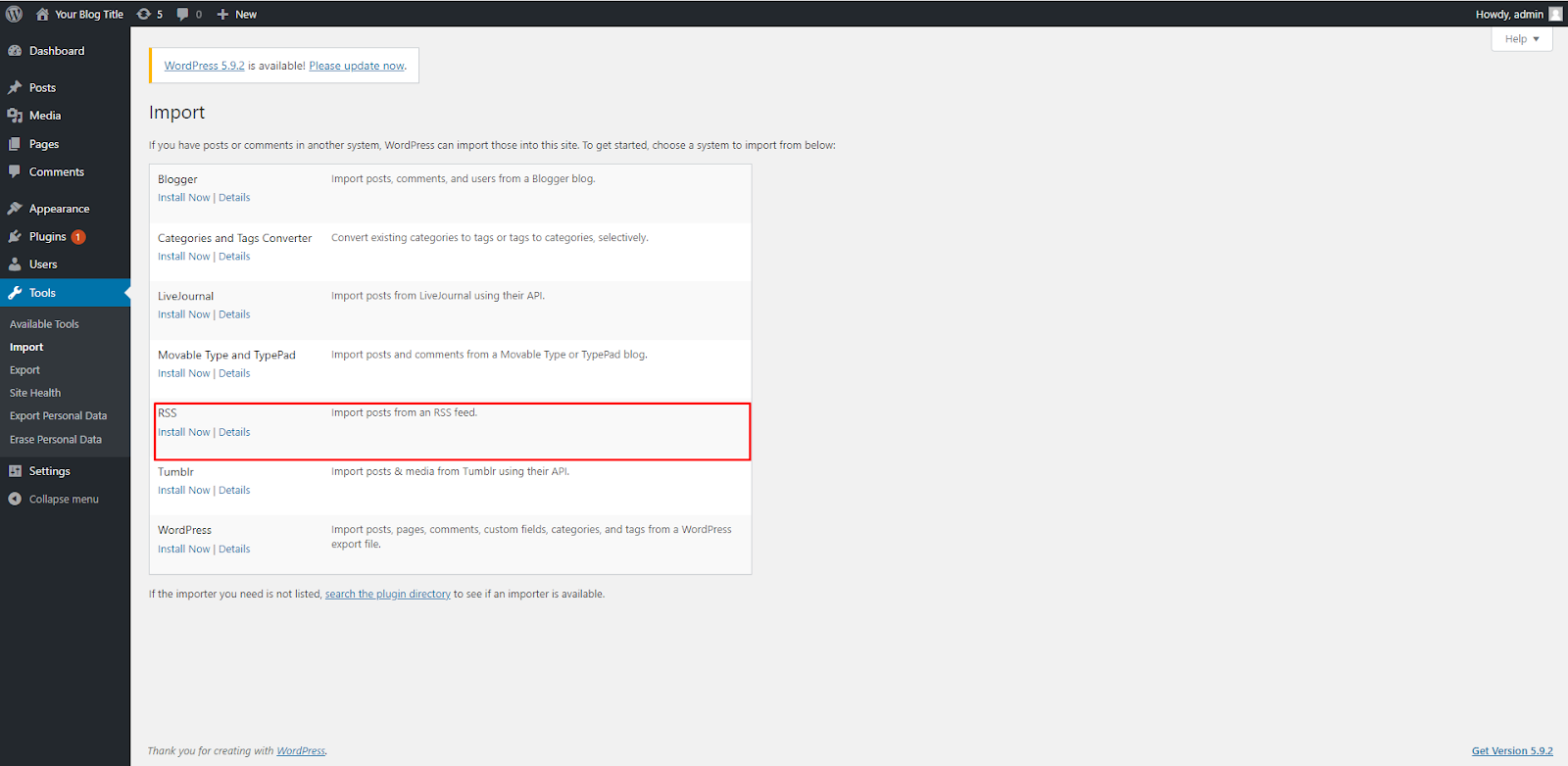This screenshot has width=1568, height=766.
Task: Click the Settings sliders icon
Action: tap(15, 471)
